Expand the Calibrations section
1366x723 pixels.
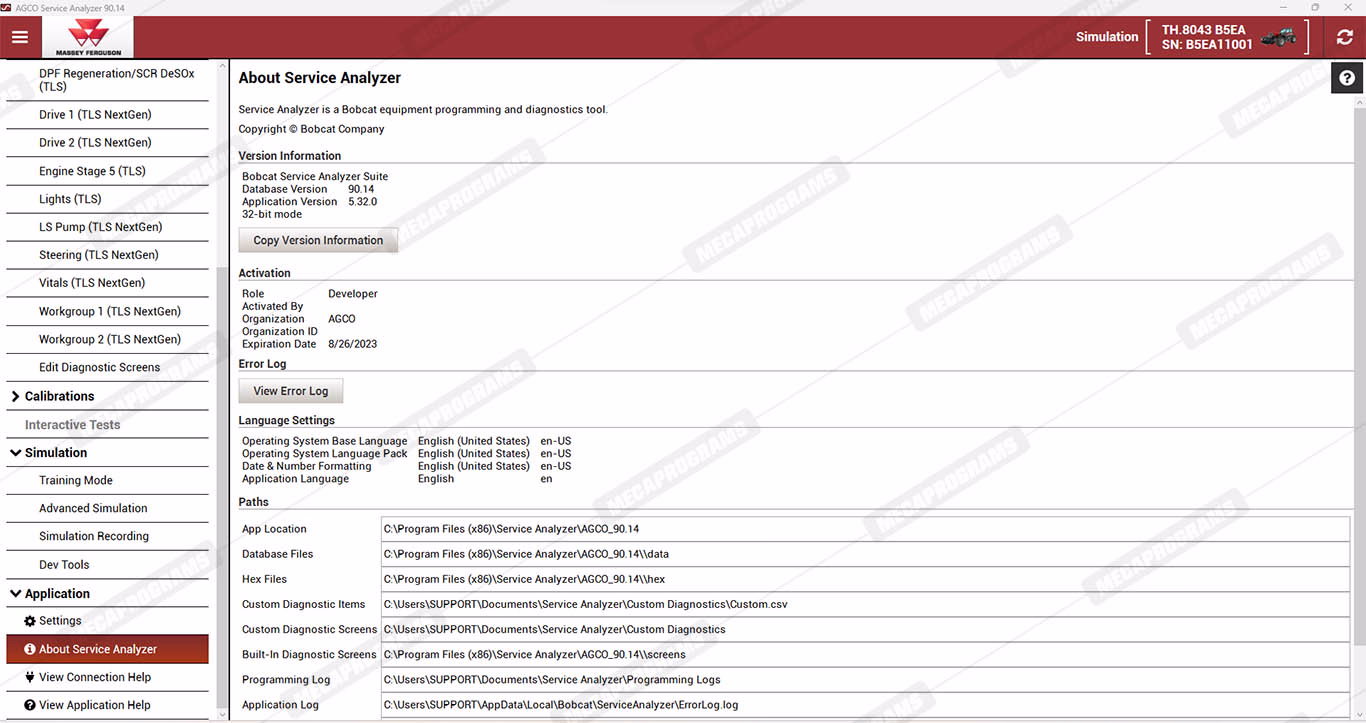click(x=15, y=397)
